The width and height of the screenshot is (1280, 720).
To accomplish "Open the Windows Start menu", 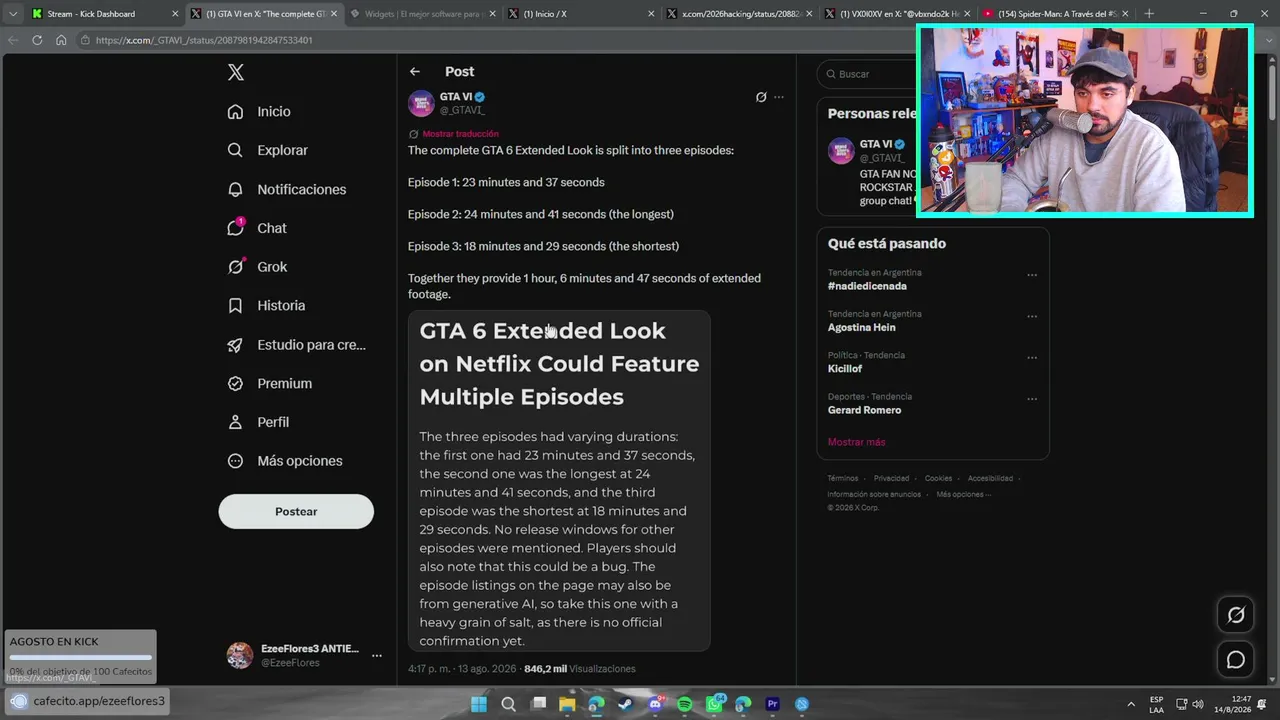I will tap(479, 704).
